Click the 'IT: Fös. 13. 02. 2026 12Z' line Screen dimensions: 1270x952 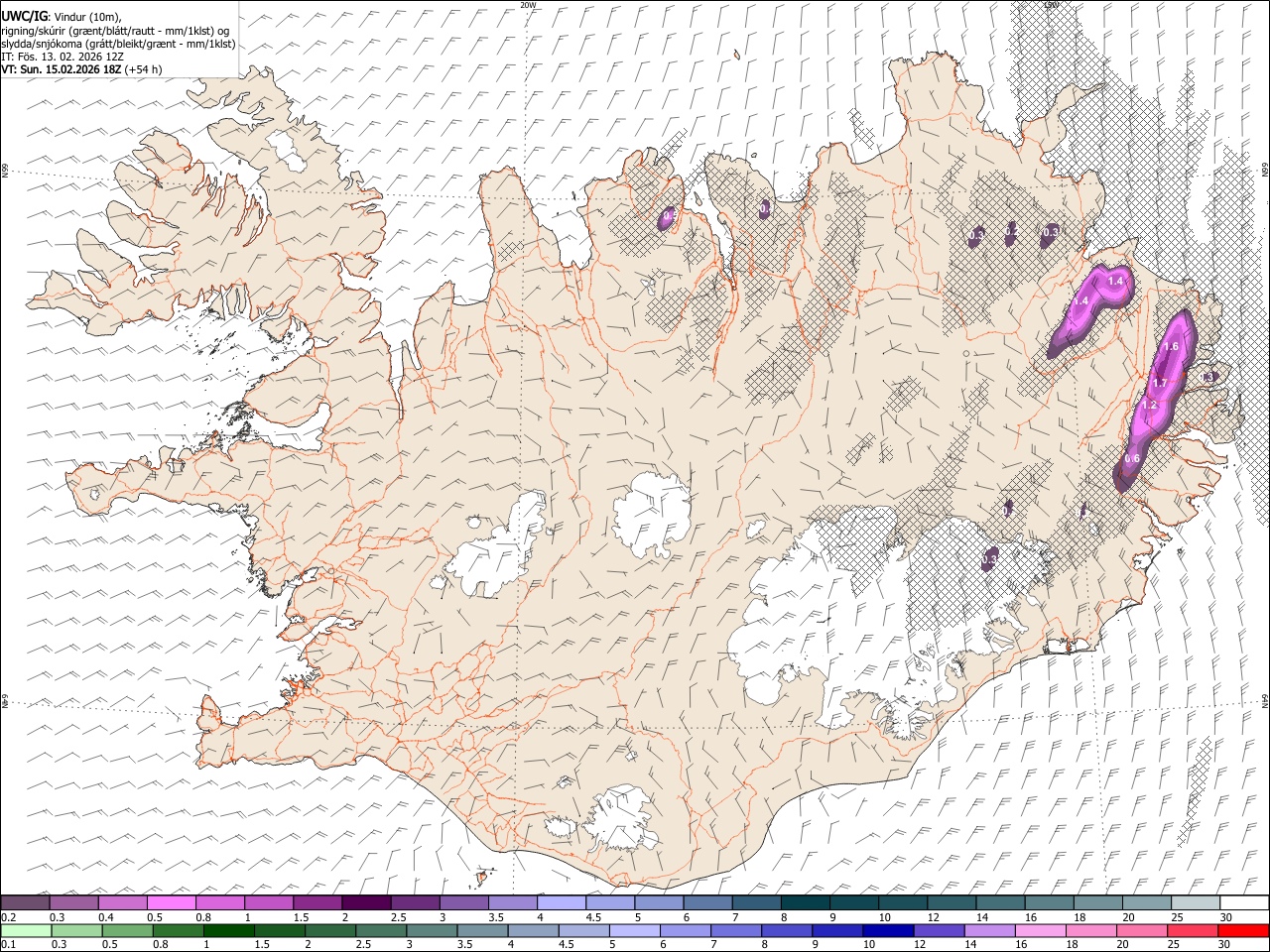62,57
